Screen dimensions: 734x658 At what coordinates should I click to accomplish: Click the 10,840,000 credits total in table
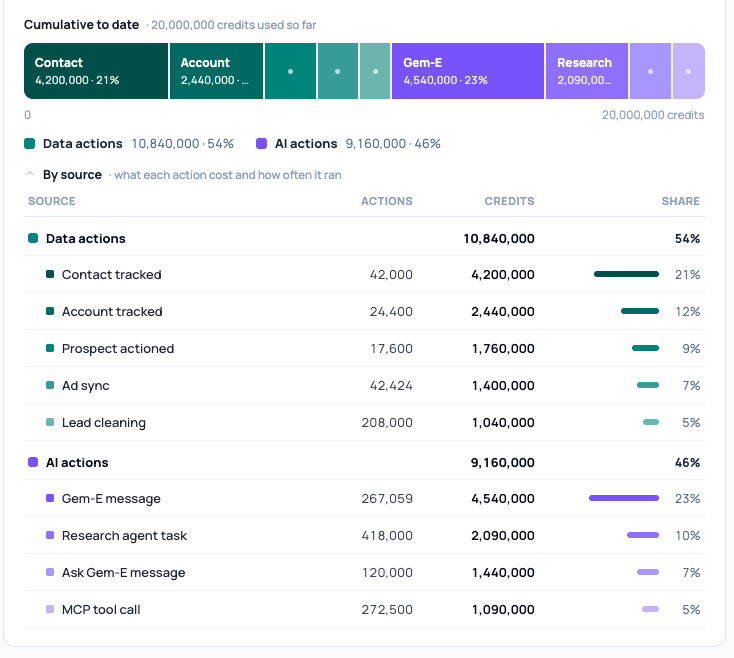(x=499, y=239)
